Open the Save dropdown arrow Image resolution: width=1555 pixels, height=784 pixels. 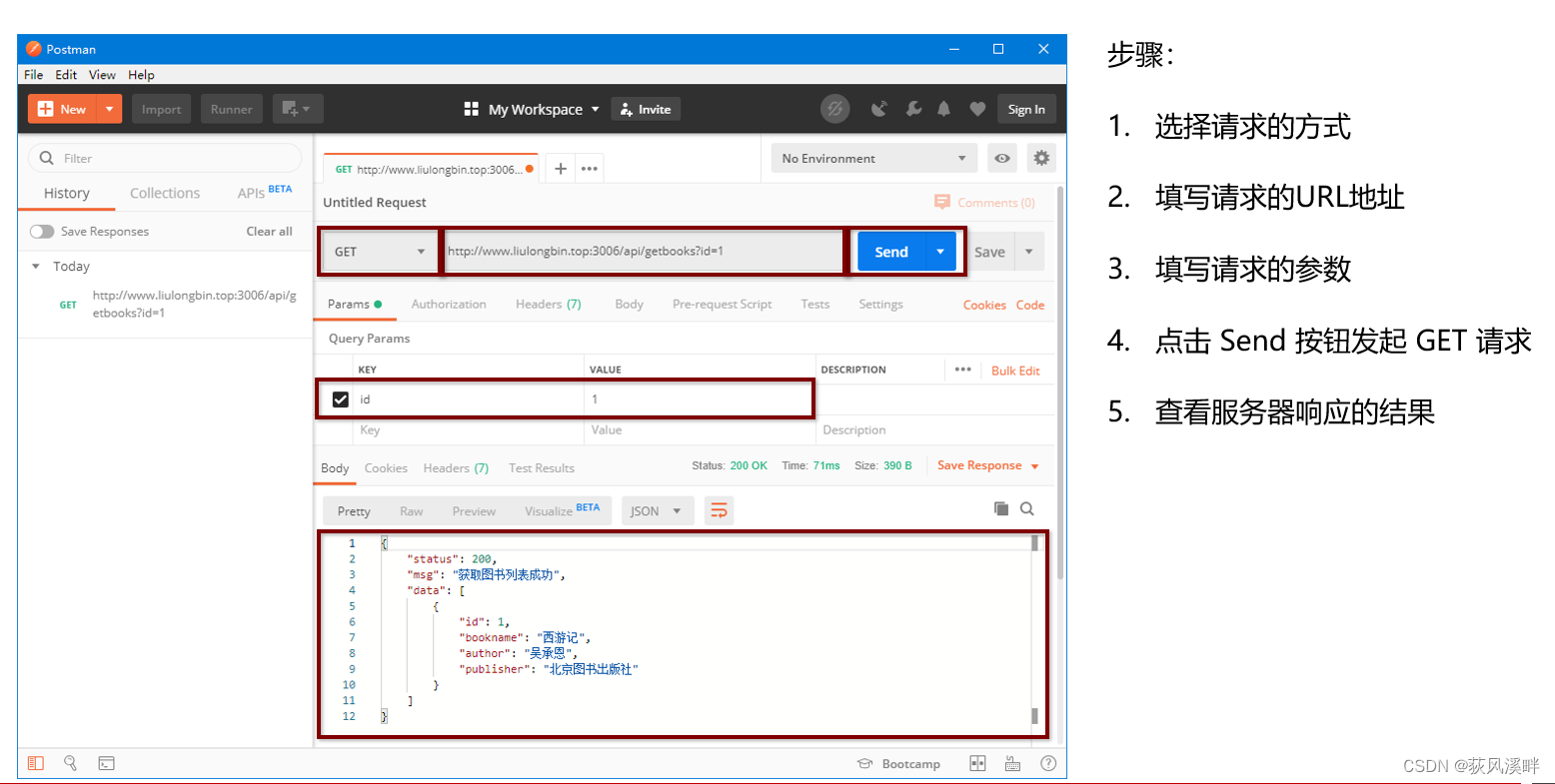click(x=1029, y=252)
